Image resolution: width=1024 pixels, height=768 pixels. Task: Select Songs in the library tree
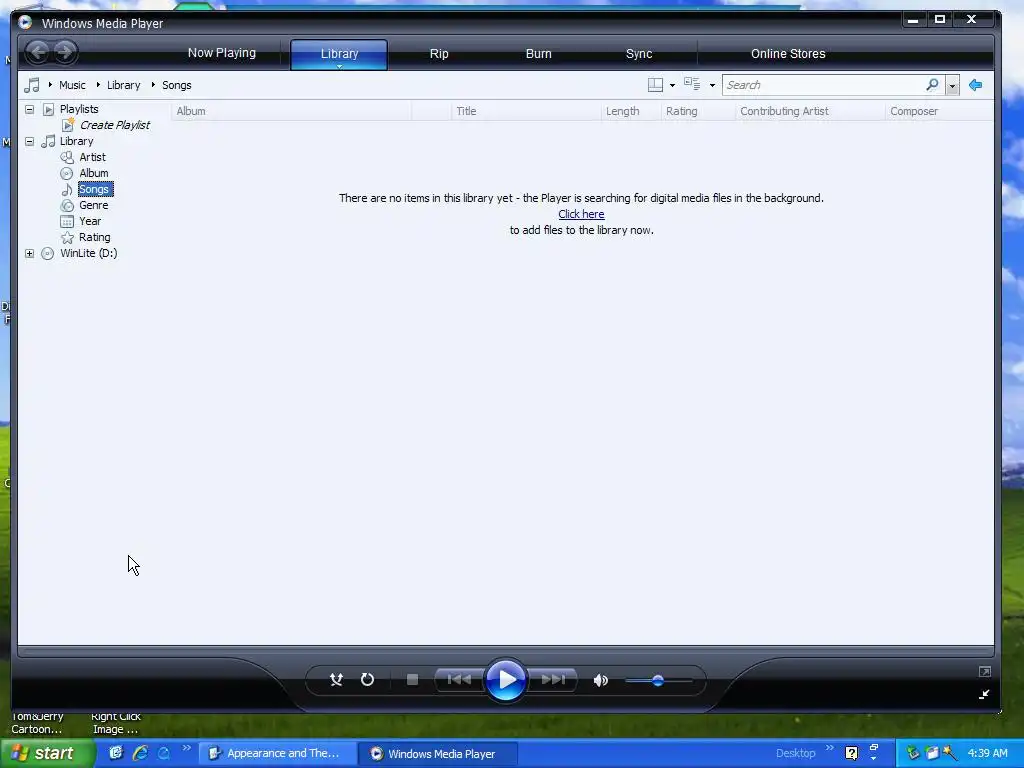coord(95,189)
